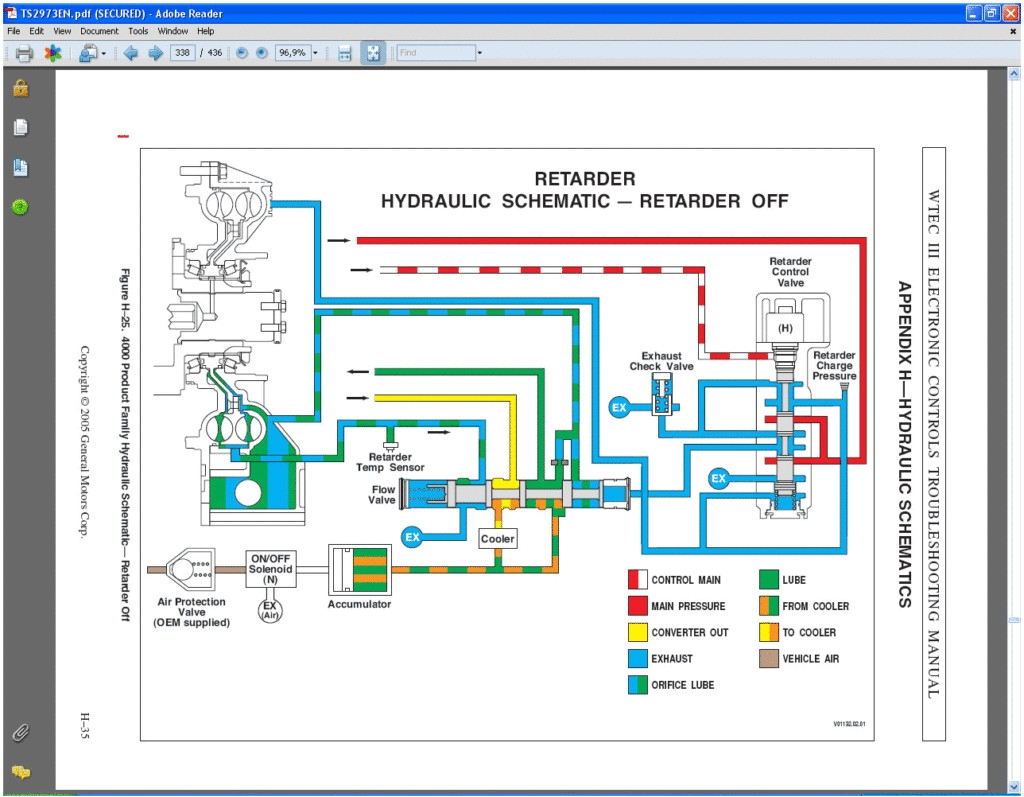The height and width of the screenshot is (797, 1024).
Task: Open the email tool dropdown arrow
Action: coord(105,52)
